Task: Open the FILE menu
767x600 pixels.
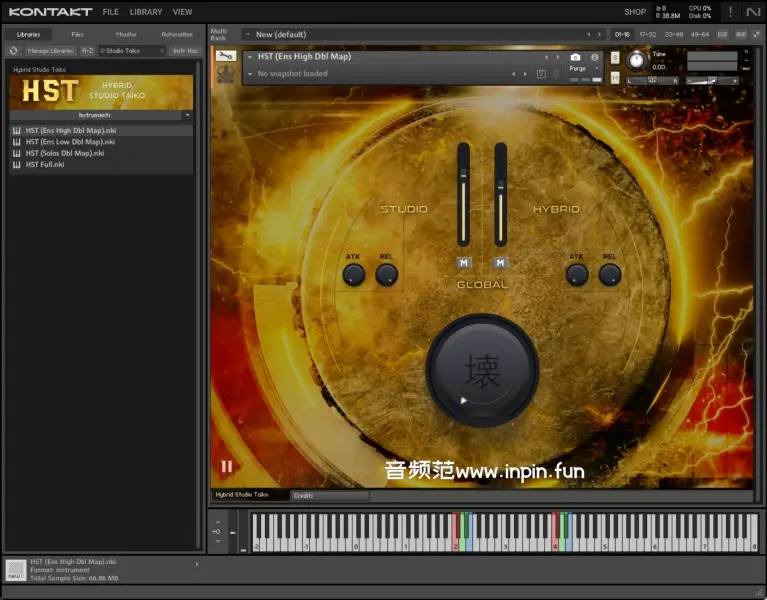Action: click(110, 12)
